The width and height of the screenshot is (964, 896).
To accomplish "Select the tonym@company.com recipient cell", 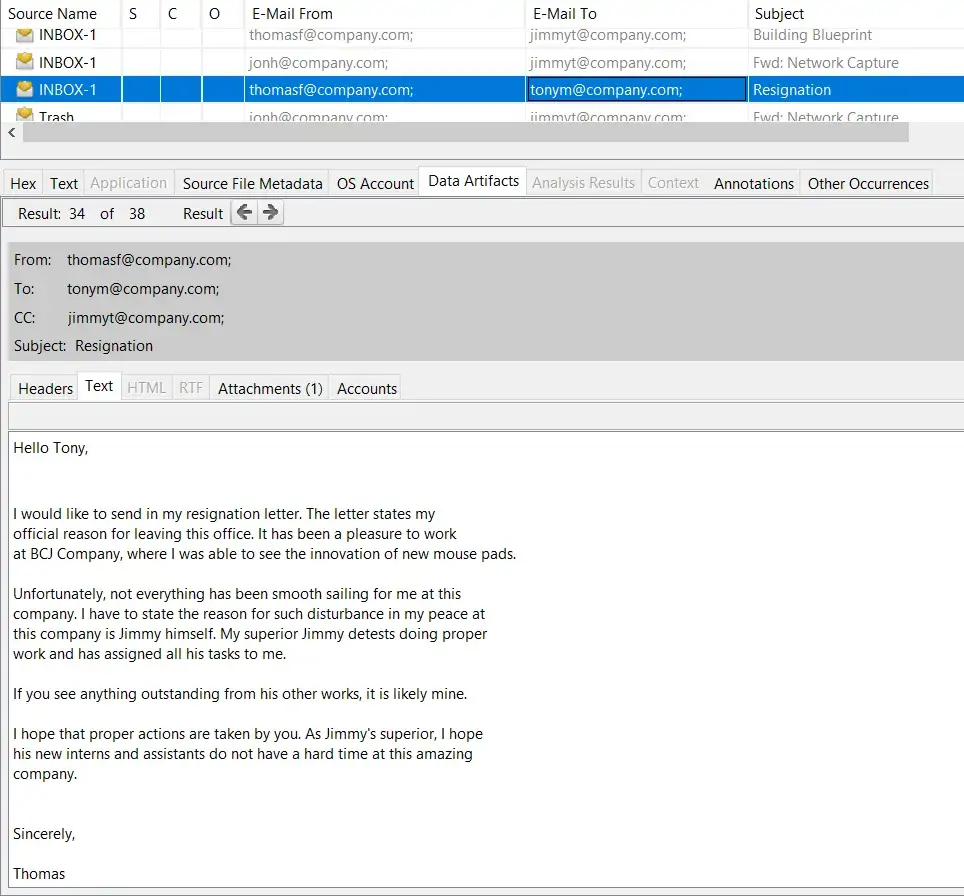I will 635,88.
